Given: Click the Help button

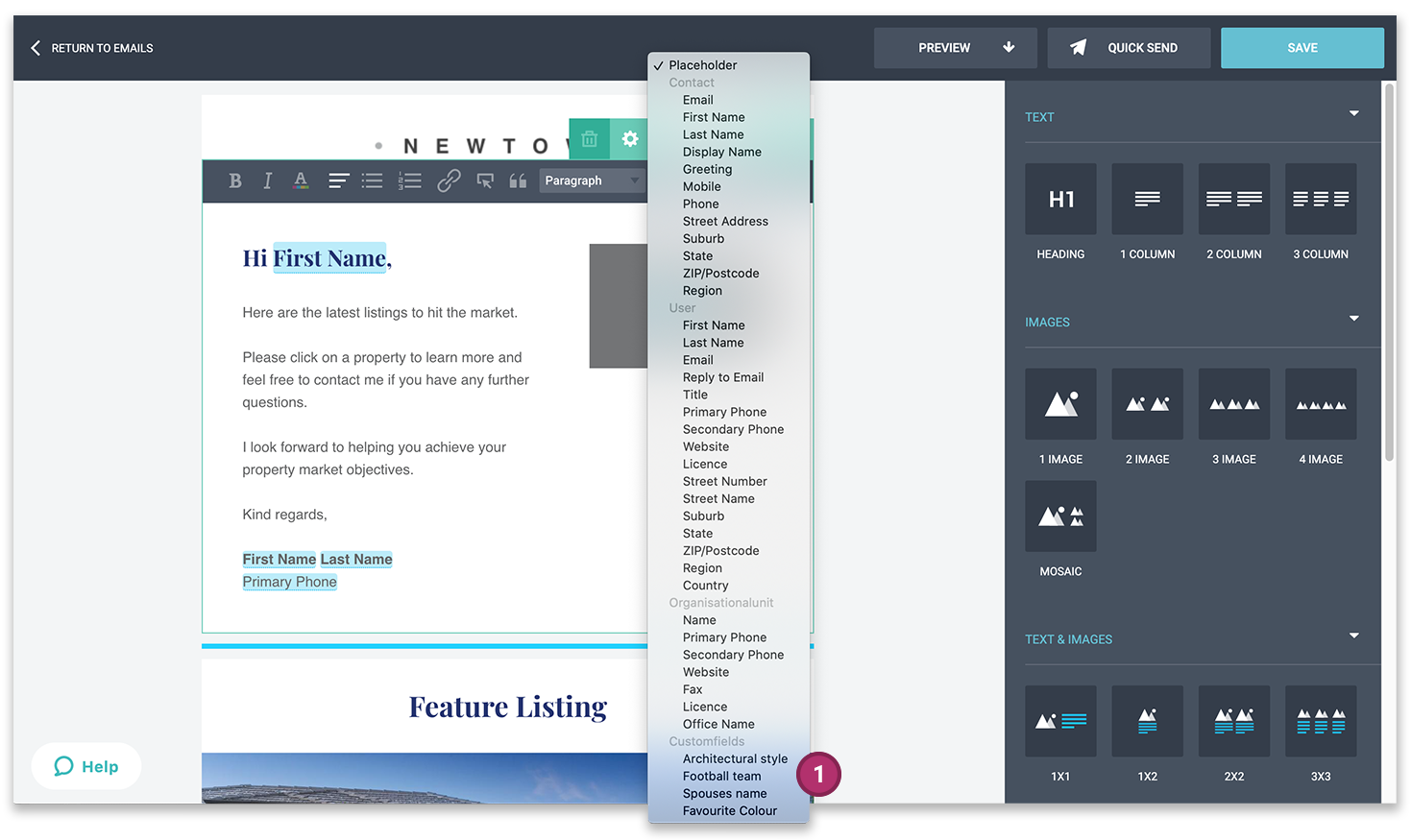Looking at the screenshot, I should click(85, 765).
